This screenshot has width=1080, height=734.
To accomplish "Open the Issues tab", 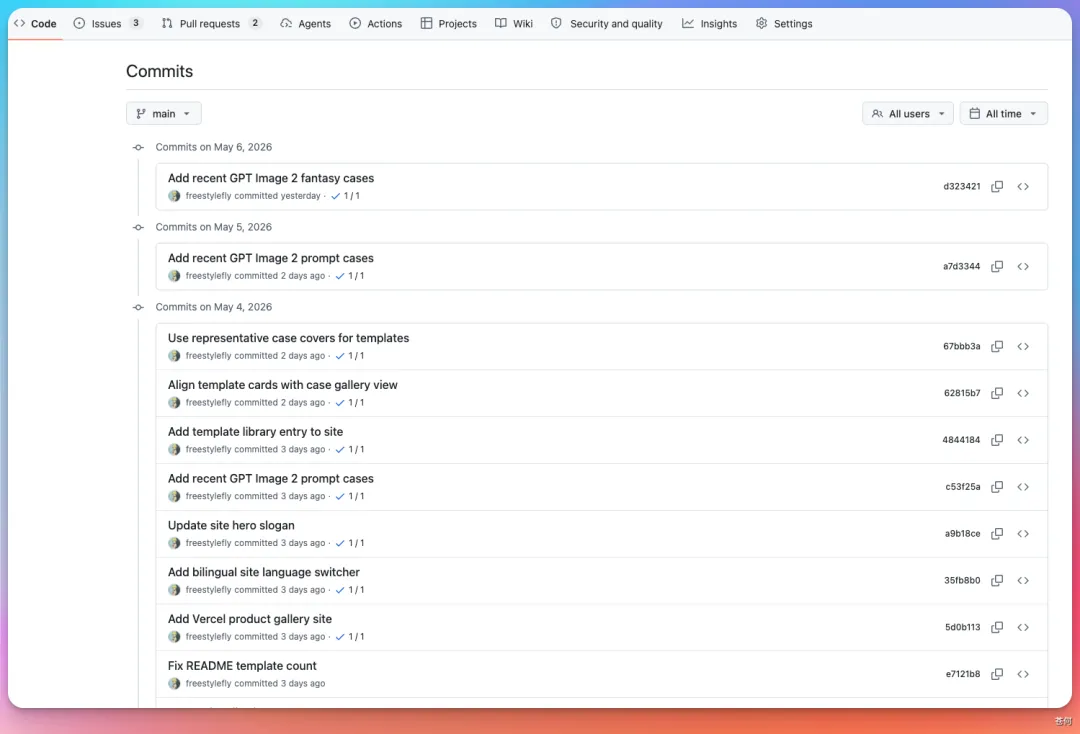I will (x=107, y=23).
